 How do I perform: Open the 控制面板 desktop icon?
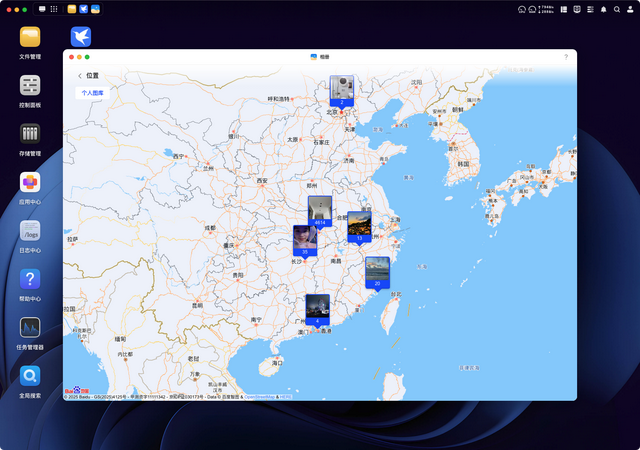30,85
